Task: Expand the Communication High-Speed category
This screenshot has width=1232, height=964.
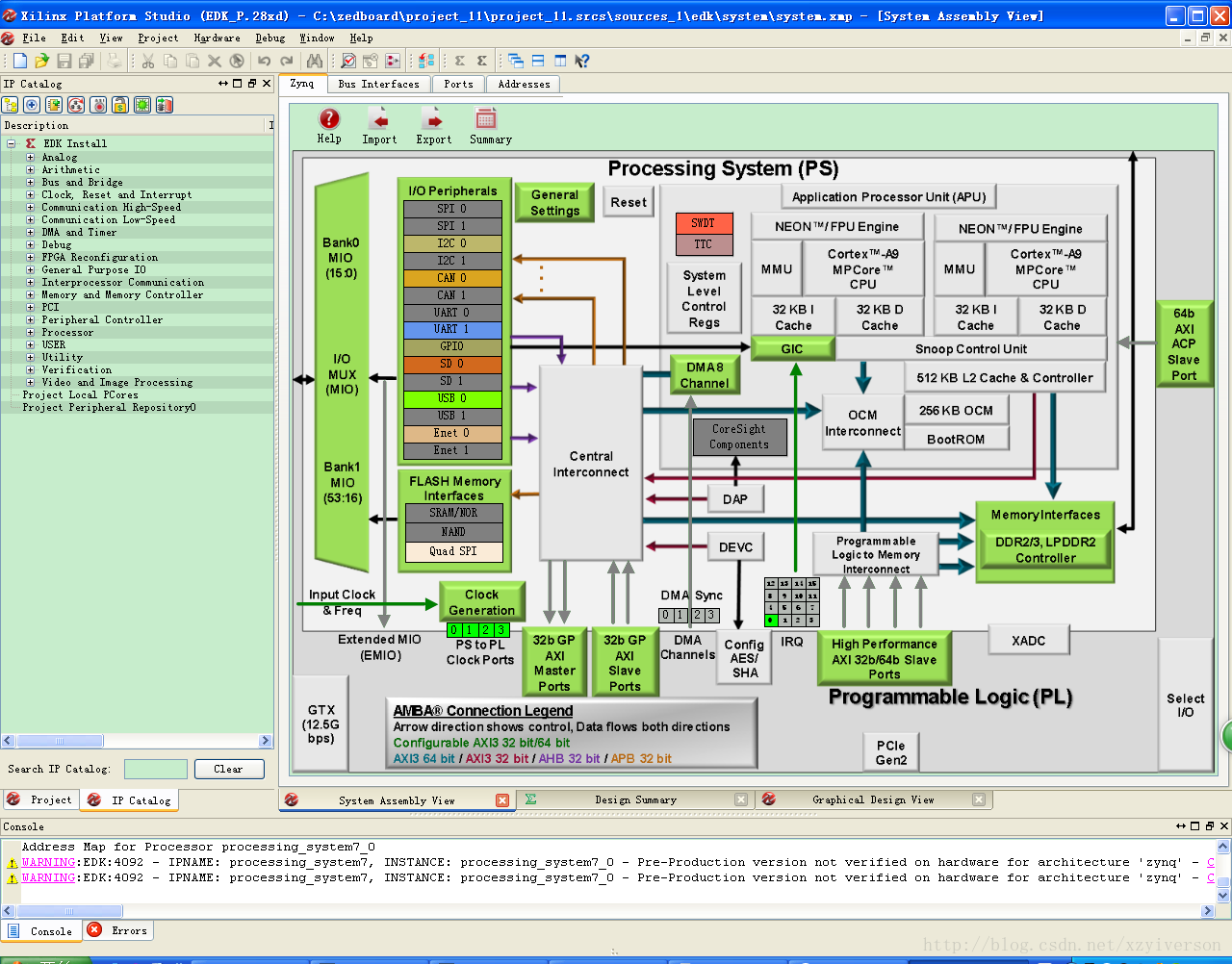Action: (30, 207)
